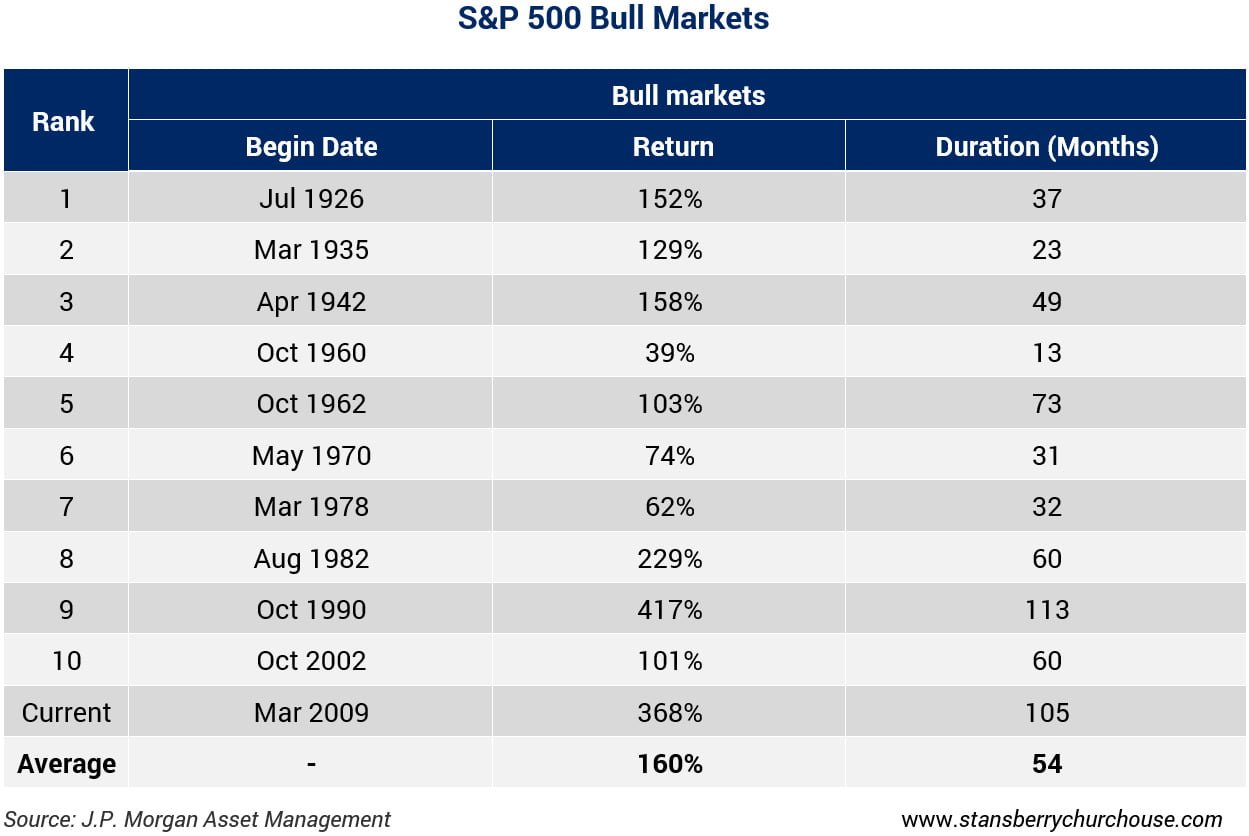
Task: Click the Return column header
Action: (x=673, y=147)
